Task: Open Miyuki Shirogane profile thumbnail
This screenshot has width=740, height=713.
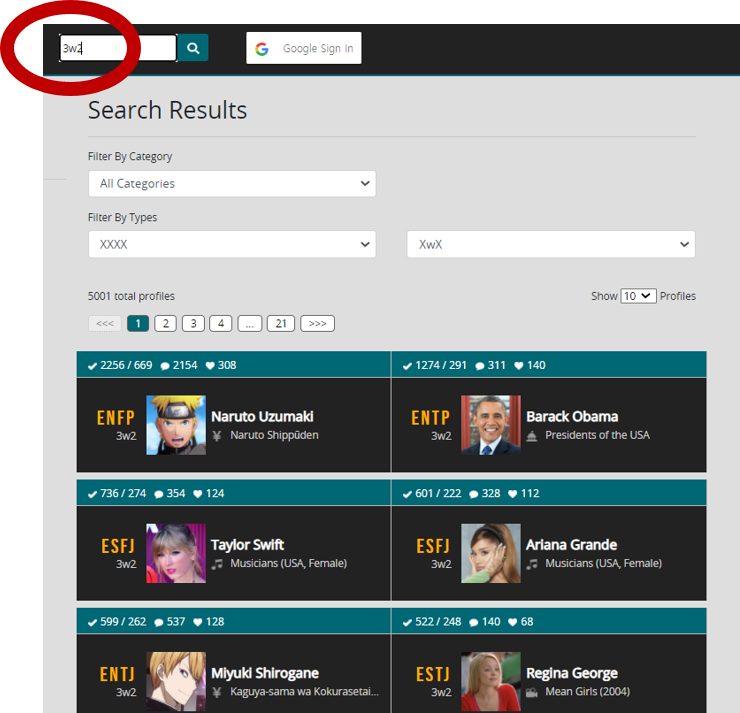Action: tap(176, 681)
